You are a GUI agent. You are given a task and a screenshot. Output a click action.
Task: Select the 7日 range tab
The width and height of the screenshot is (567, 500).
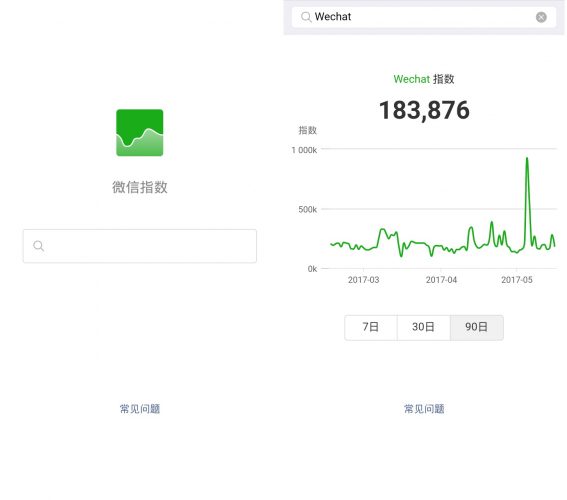[x=371, y=327]
